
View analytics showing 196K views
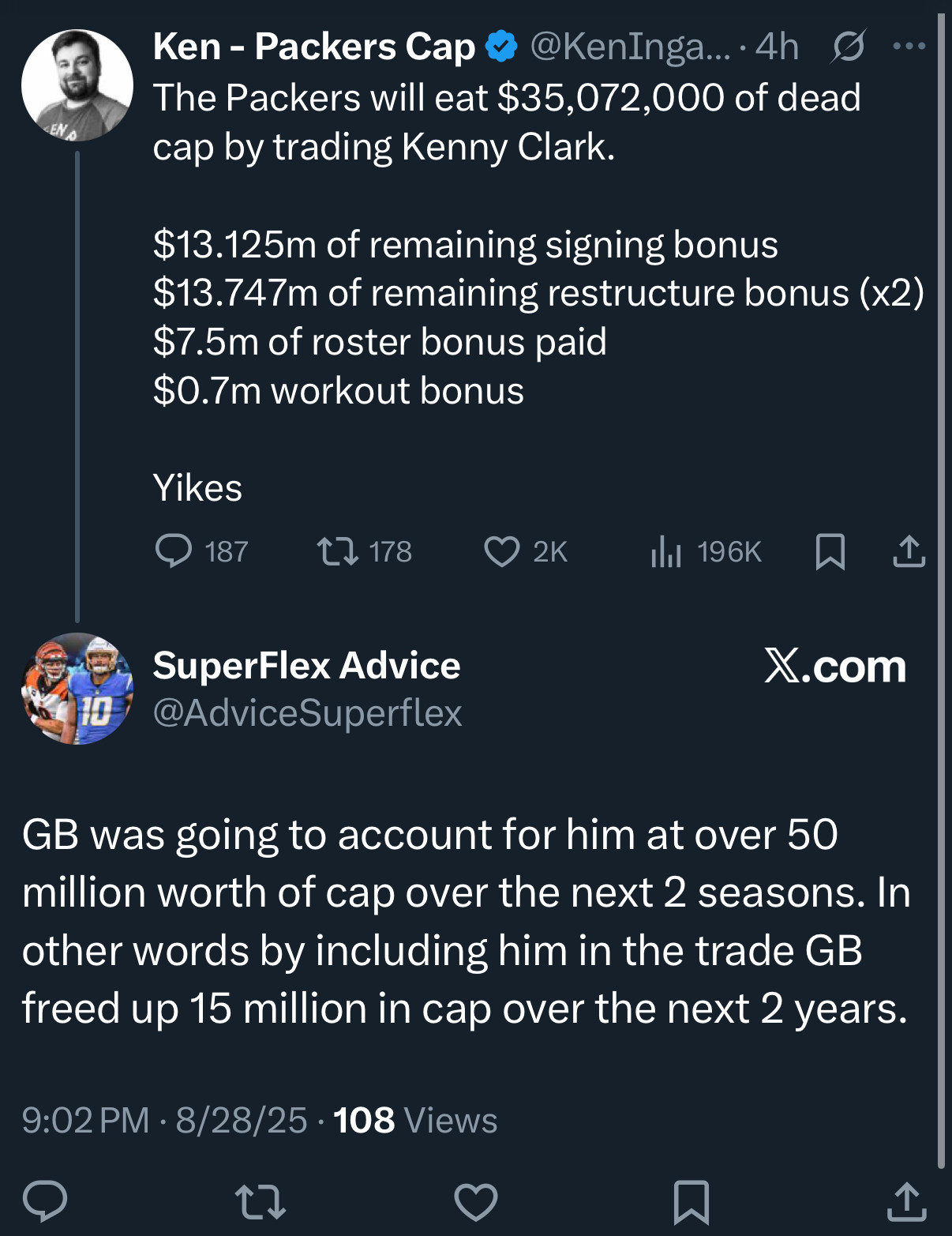(706, 551)
